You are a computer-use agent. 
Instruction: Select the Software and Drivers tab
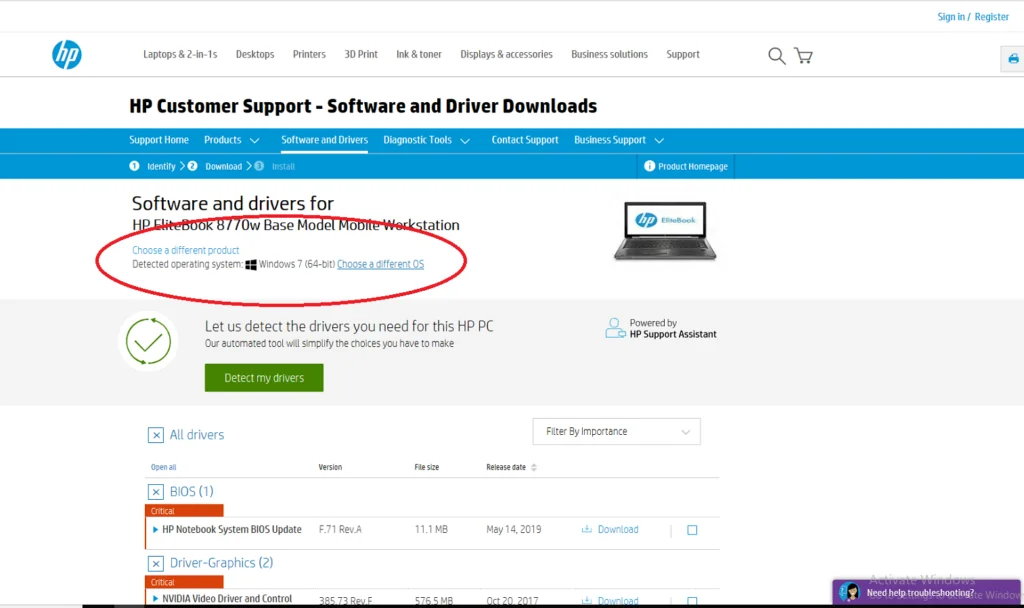click(324, 140)
